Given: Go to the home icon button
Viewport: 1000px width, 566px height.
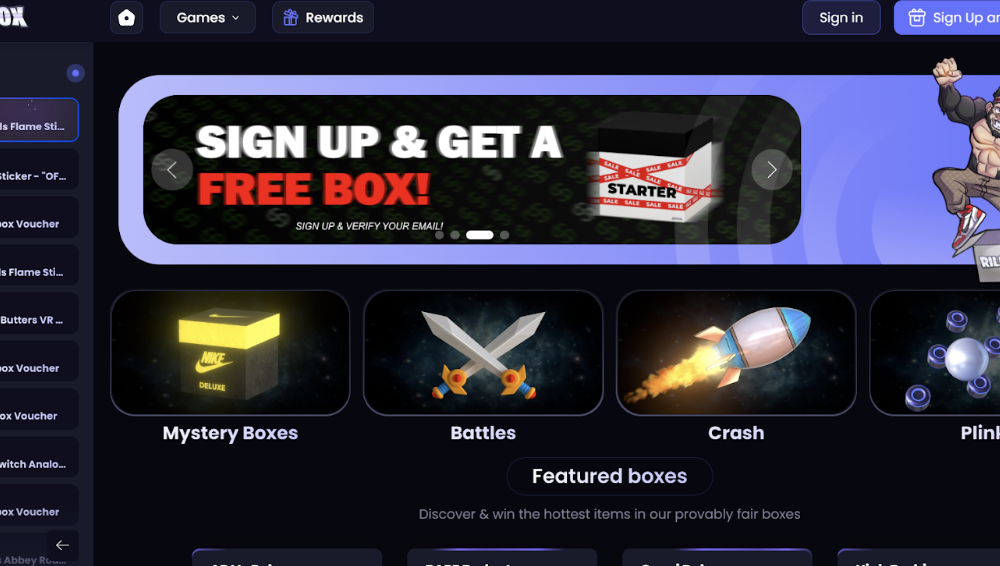Looking at the screenshot, I should 126,17.
